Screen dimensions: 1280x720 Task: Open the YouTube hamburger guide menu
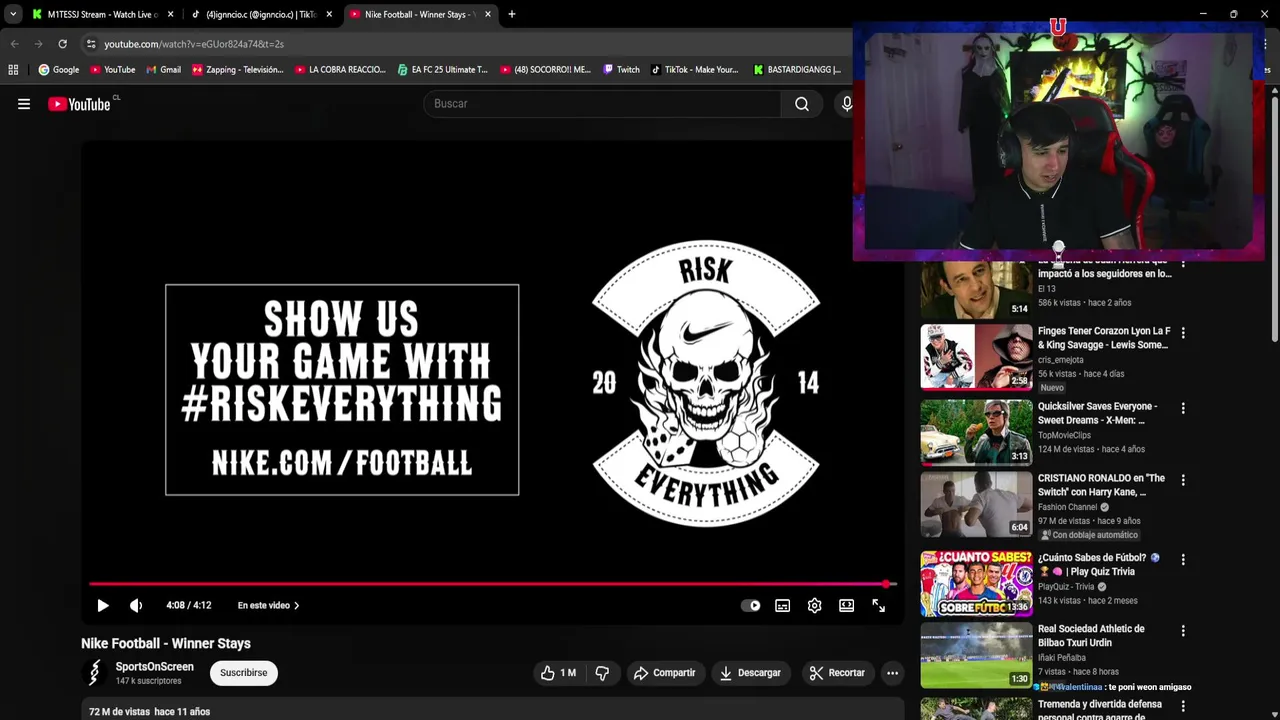click(24, 104)
